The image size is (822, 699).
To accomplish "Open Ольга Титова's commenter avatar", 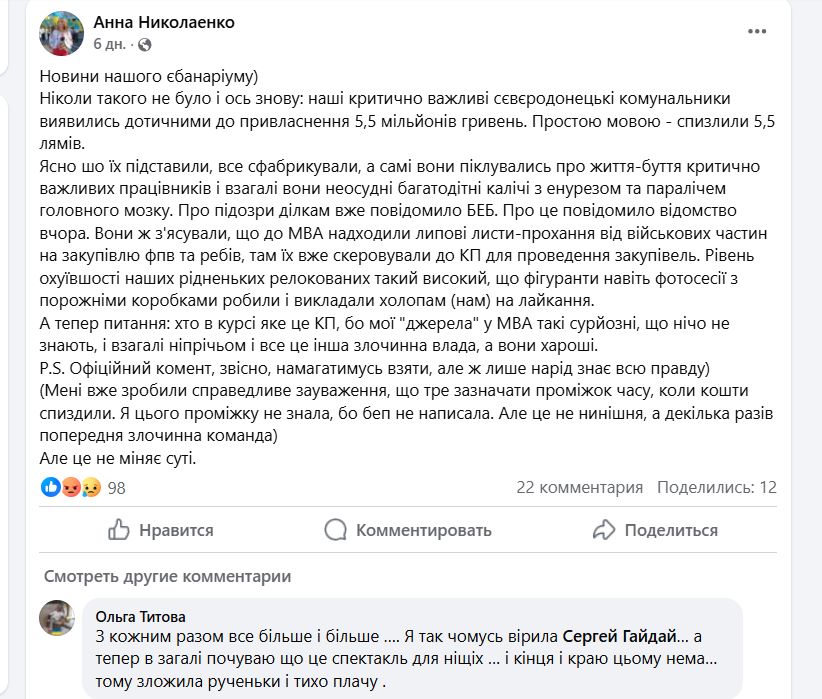I will tap(57, 618).
